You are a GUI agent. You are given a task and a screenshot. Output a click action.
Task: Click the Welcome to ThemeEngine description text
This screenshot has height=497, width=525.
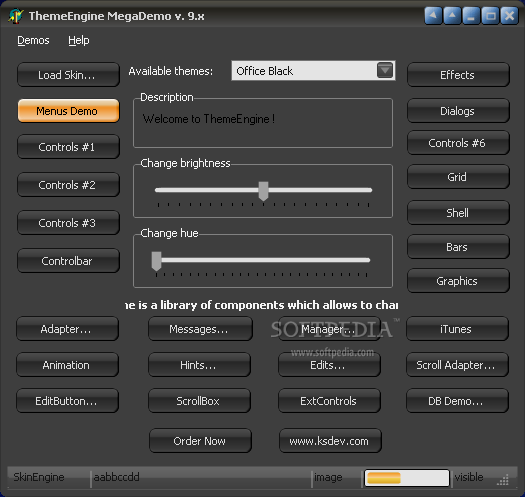pyautogui.click(x=209, y=119)
